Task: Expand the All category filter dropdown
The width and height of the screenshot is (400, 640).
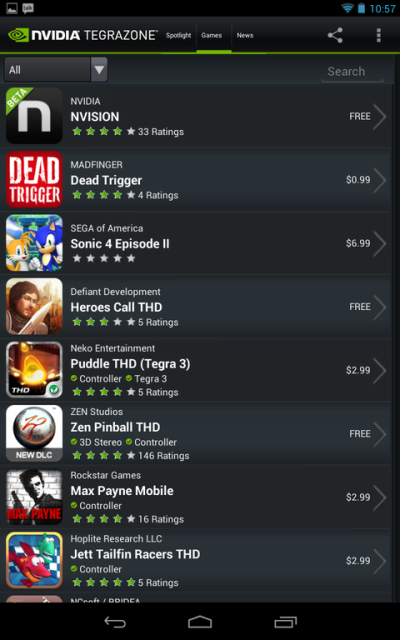Action: point(56,70)
